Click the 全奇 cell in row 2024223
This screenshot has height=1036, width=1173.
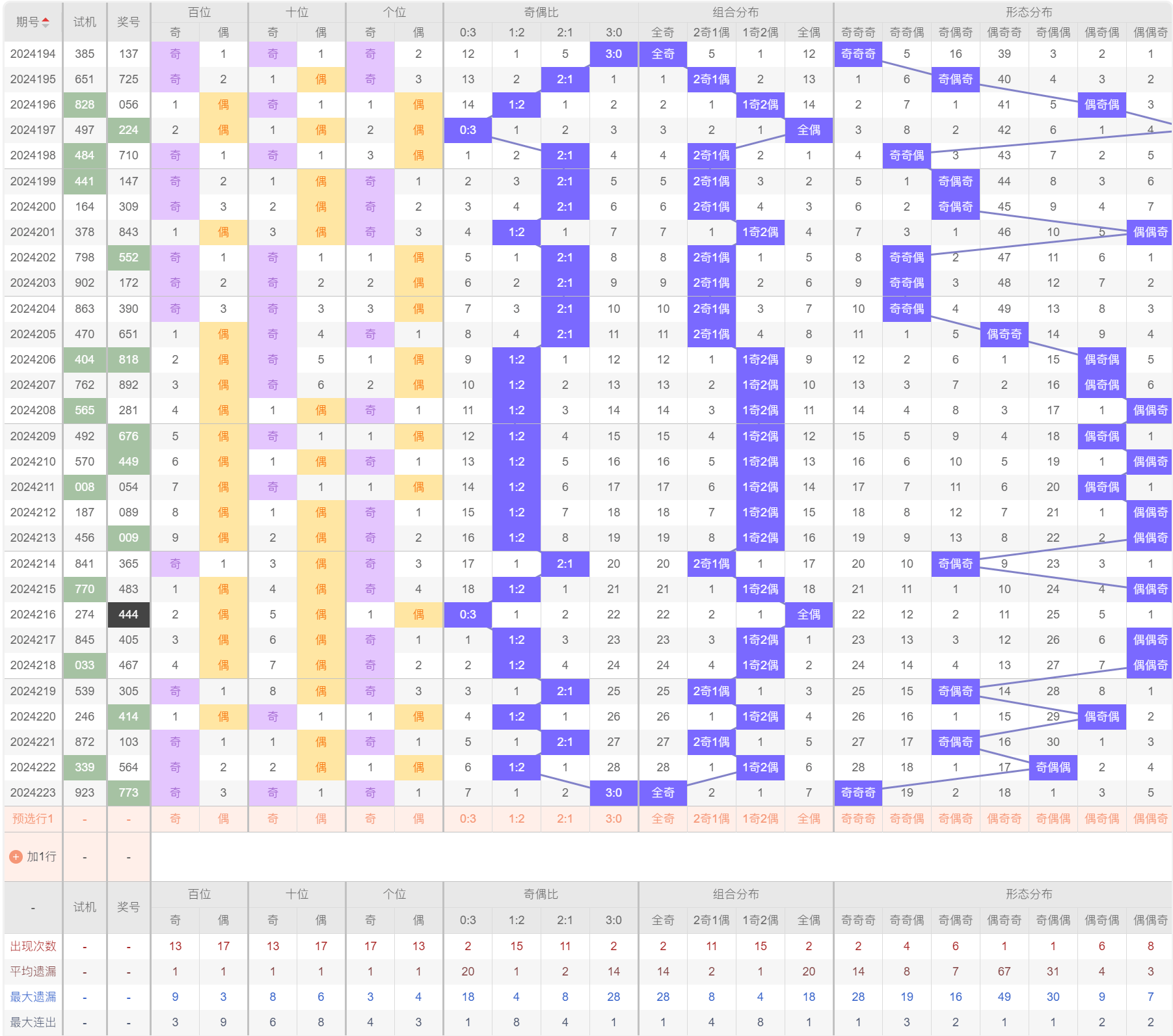[663, 793]
